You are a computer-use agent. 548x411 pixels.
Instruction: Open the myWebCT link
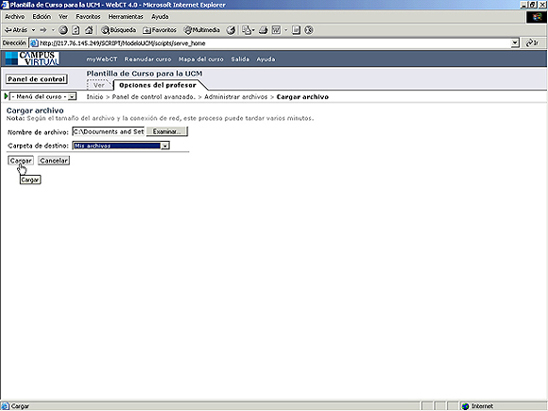point(102,59)
